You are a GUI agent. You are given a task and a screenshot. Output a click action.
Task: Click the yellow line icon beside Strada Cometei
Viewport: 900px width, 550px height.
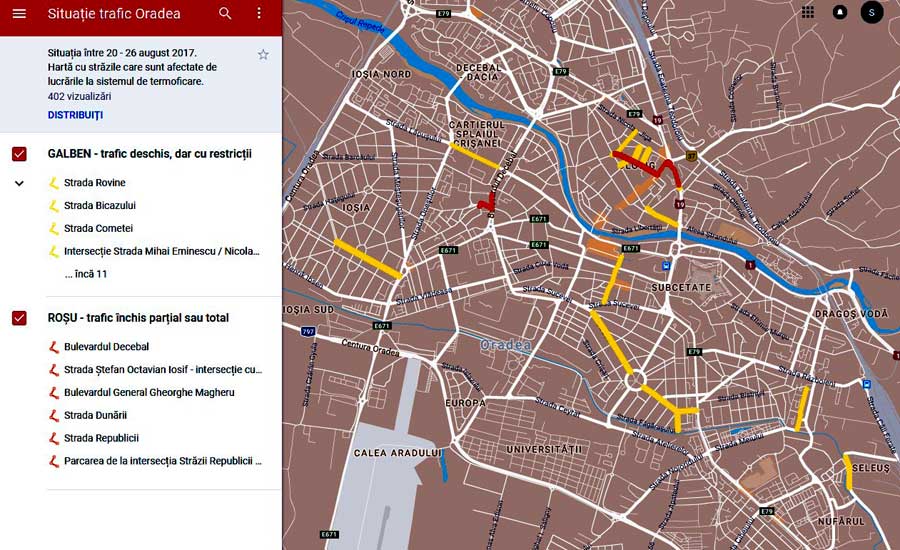click(x=54, y=228)
